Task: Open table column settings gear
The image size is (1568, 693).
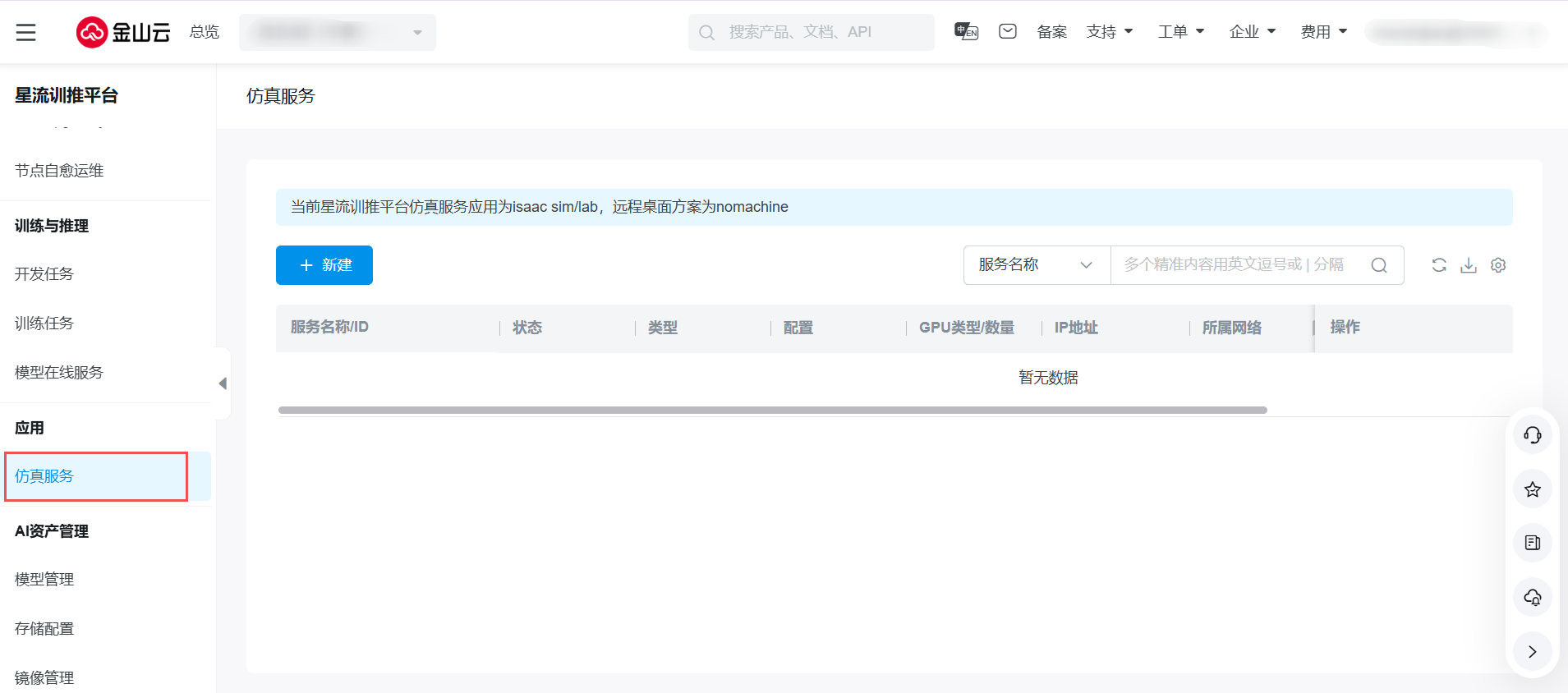Action: (1498, 265)
